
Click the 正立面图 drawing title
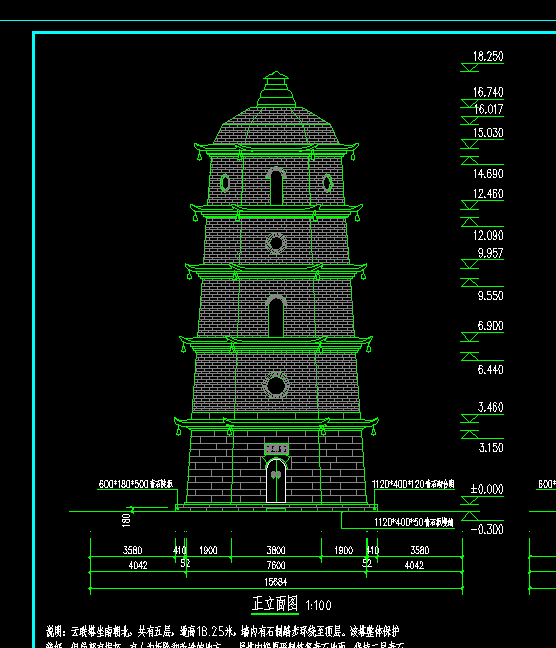[275, 604]
